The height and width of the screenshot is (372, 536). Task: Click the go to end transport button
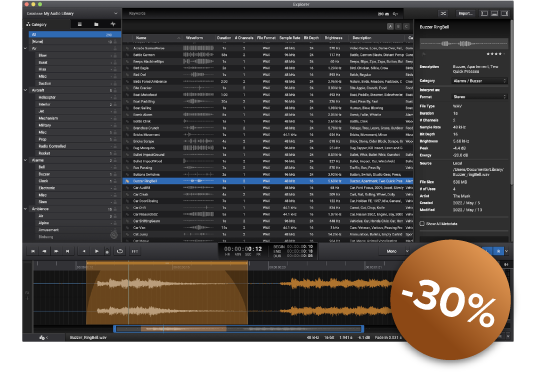click(x=68, y=251)
